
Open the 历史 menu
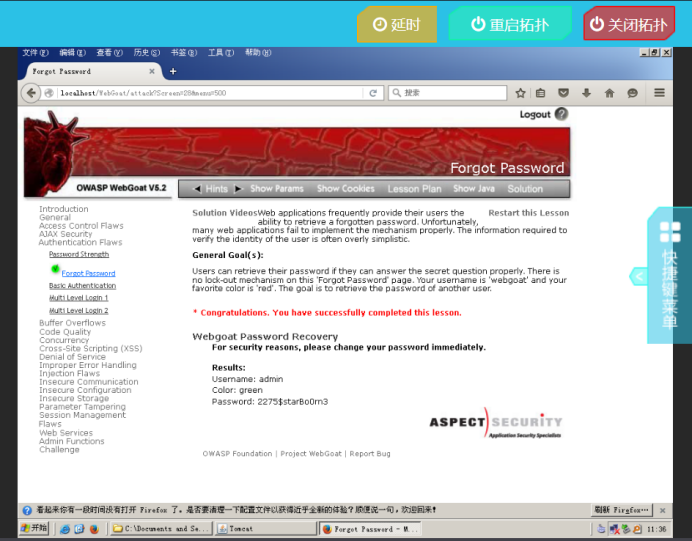coord(147,53)
